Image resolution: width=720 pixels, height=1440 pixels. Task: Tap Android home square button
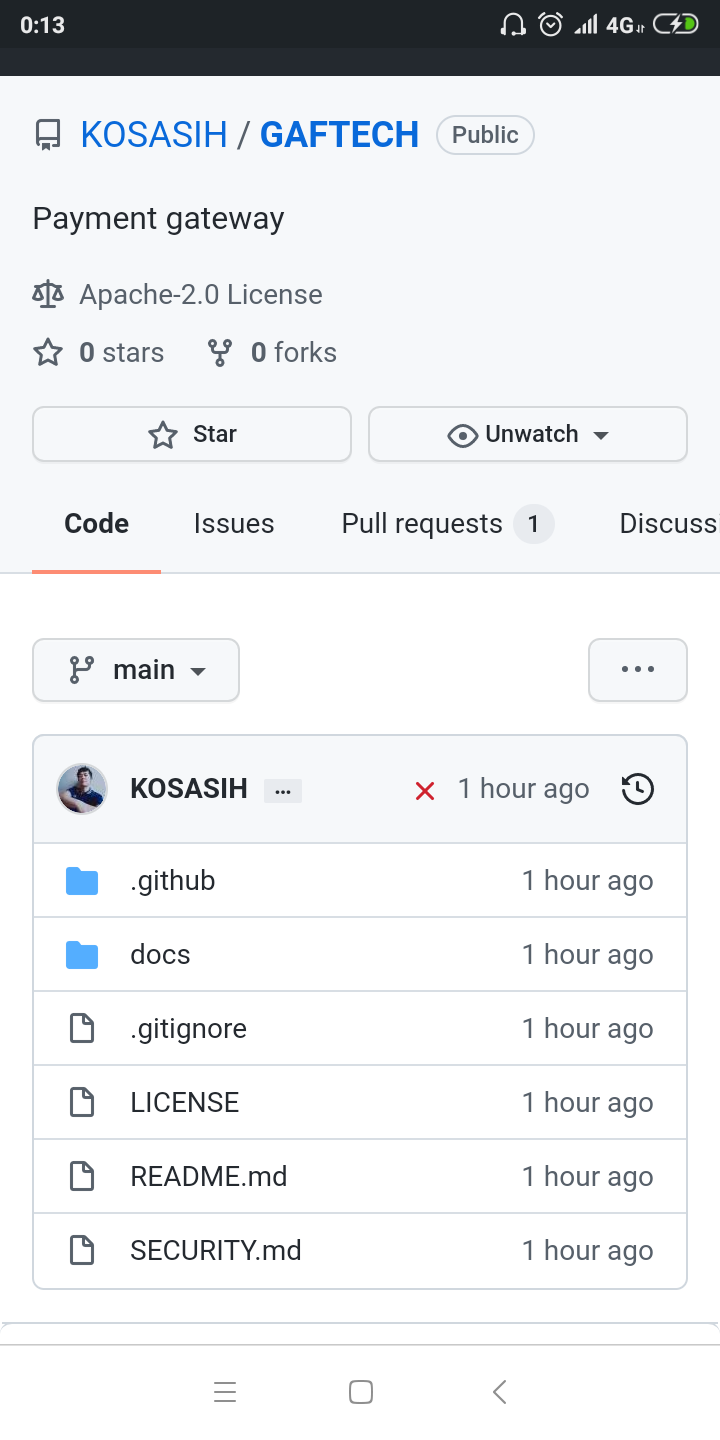coord(360,1391)
